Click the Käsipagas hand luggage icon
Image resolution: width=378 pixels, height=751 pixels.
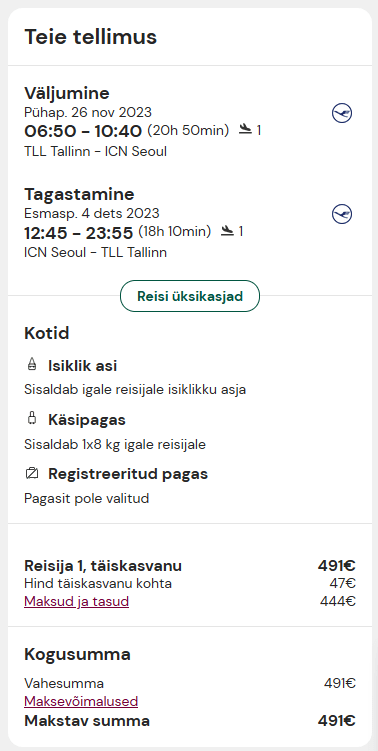click(32, 419)
